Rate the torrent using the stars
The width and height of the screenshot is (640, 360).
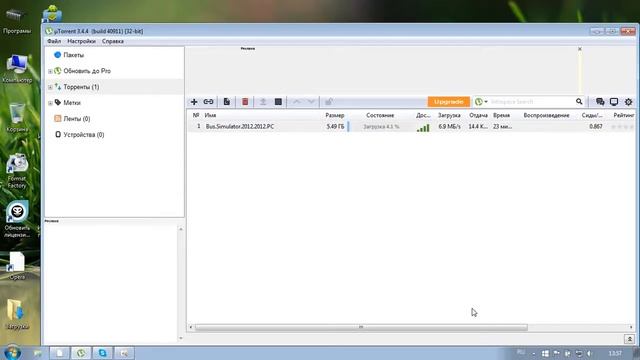pyautogui.click(x=622, y=127)
